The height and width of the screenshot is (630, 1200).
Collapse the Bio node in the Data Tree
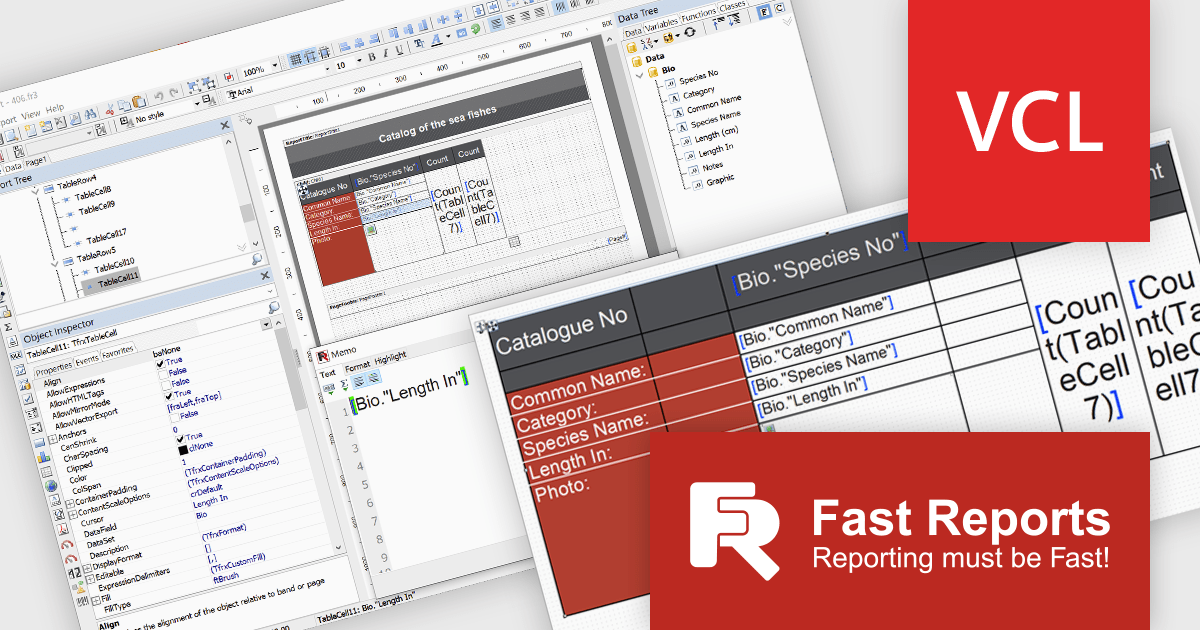pyautogui.click(x=640, y=75)
